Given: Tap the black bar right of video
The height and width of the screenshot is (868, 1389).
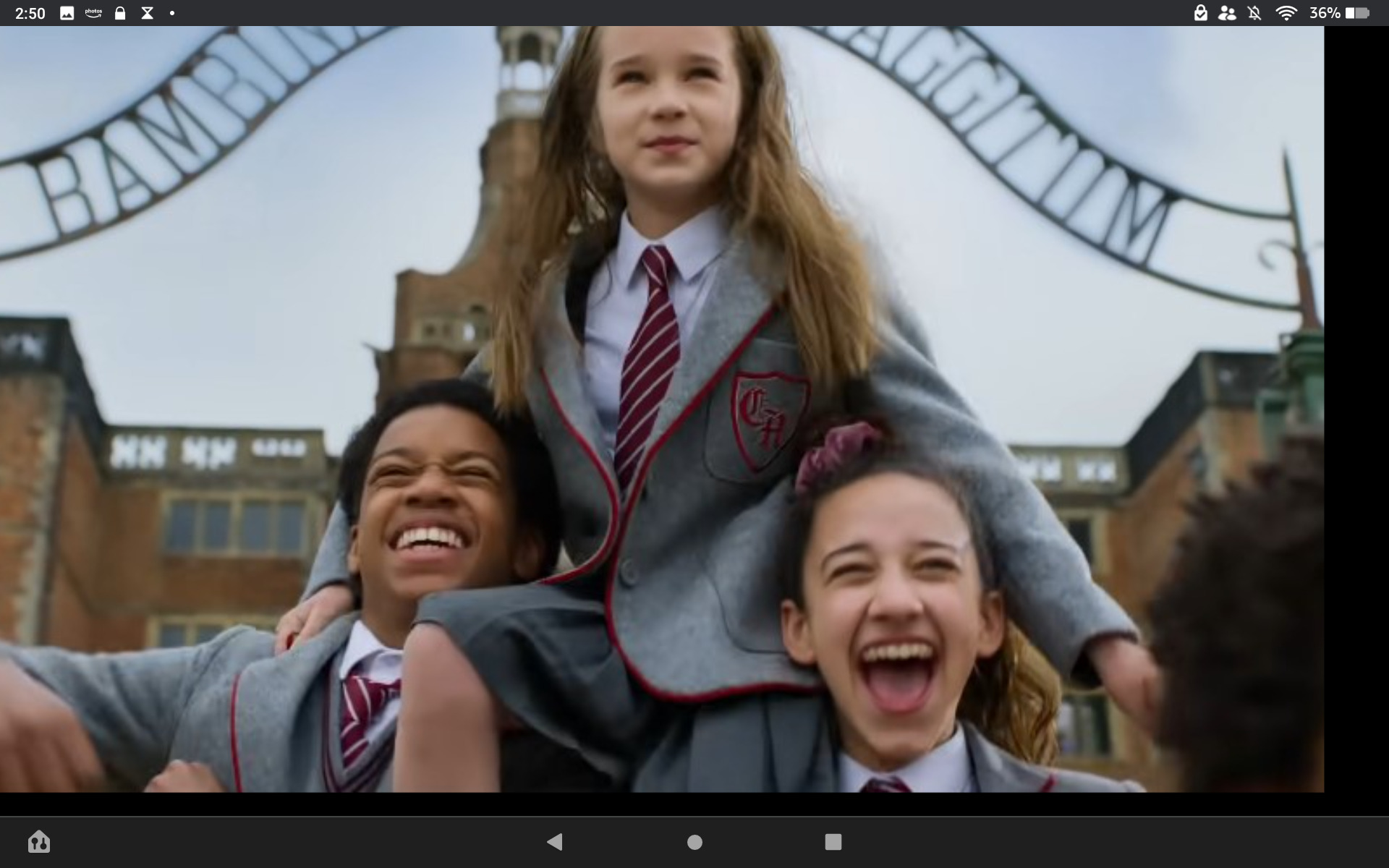Looking at the screenshot, I should (x=1356, y=409).
